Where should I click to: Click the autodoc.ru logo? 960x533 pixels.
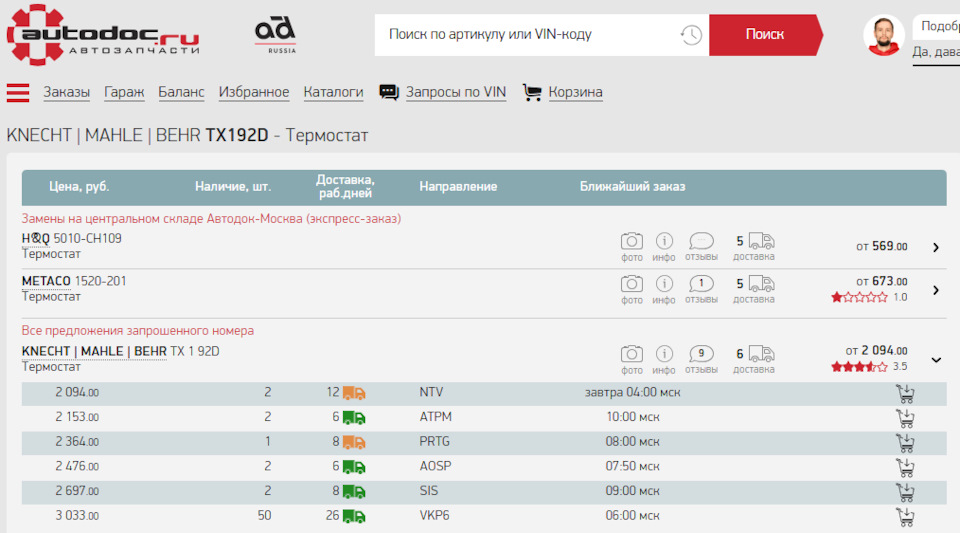click(x=103, y=34)
